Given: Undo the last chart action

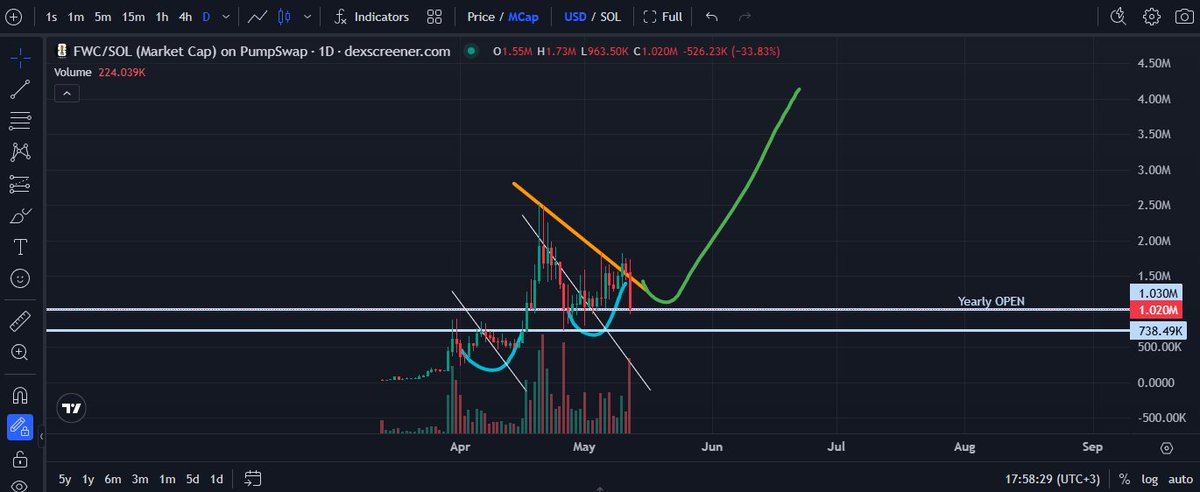Looking at the screenshot, I should point(711,17).
